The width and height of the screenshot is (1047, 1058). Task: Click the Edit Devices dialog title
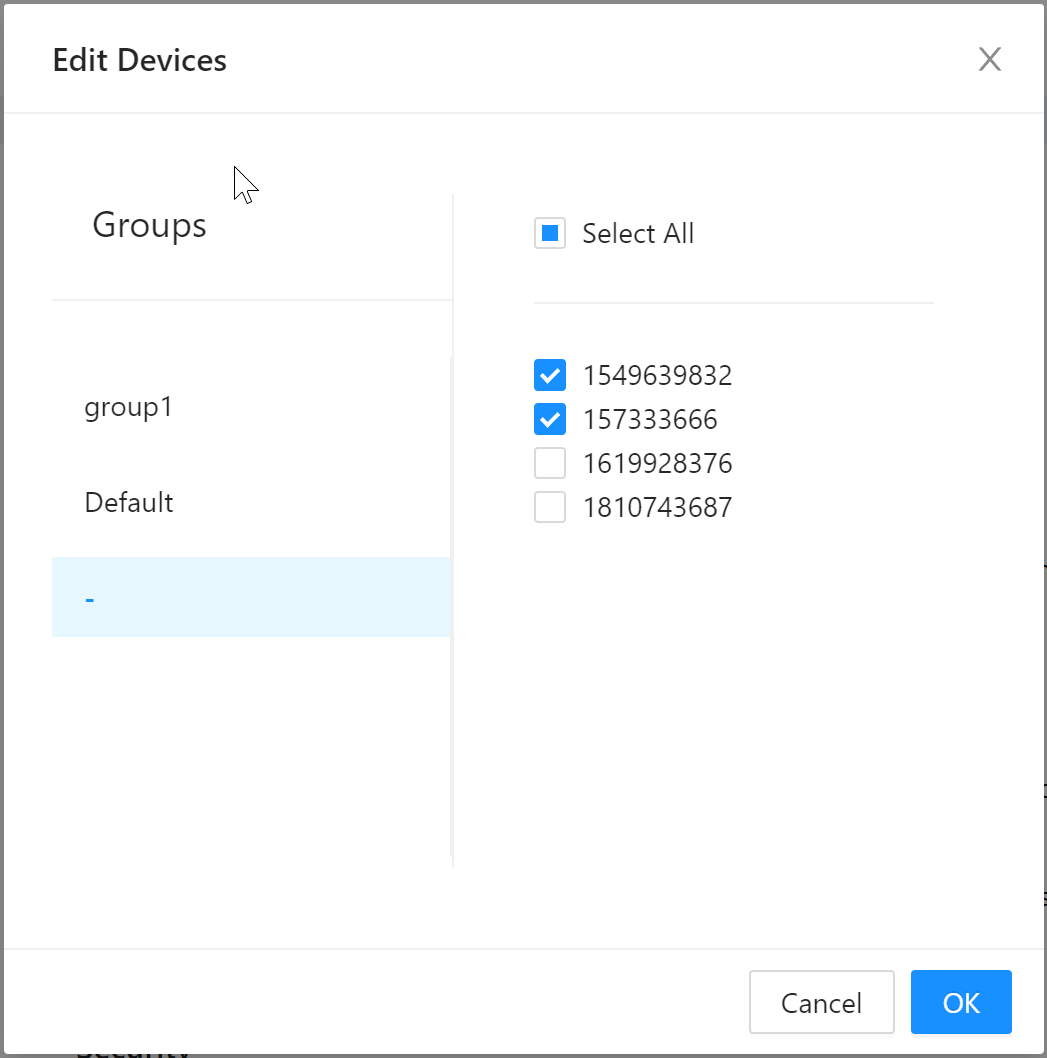pyautogui.click(x=139, y=60)
